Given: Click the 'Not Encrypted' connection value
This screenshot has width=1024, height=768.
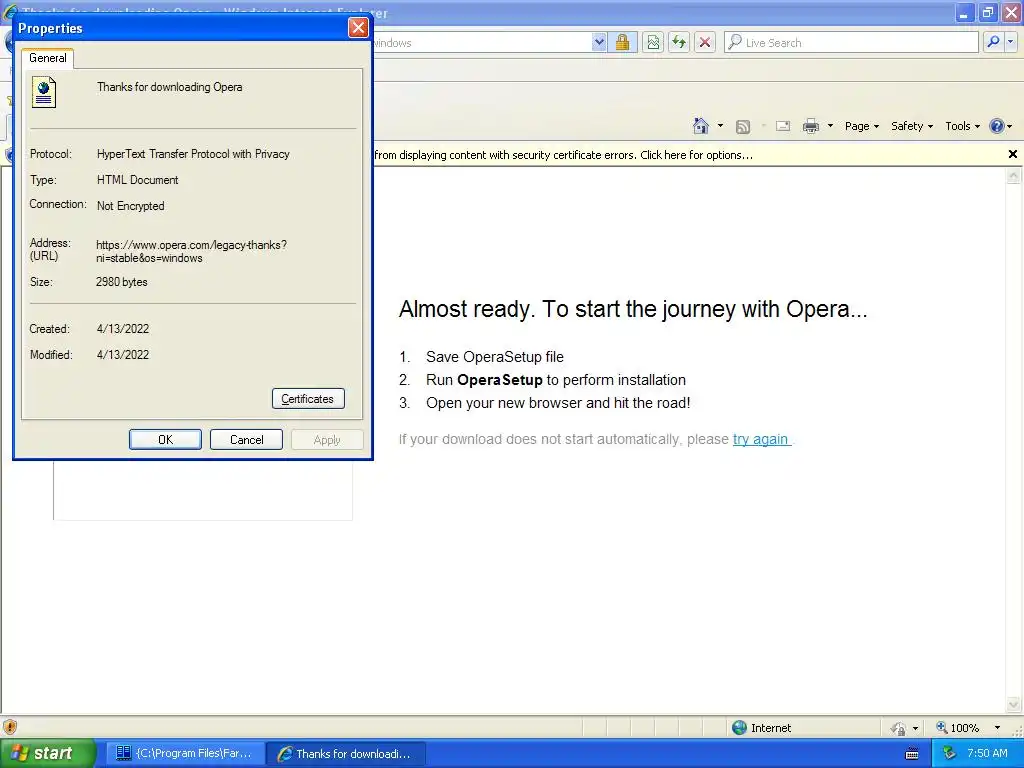Looking at the screenshot, I should point(131,206).
